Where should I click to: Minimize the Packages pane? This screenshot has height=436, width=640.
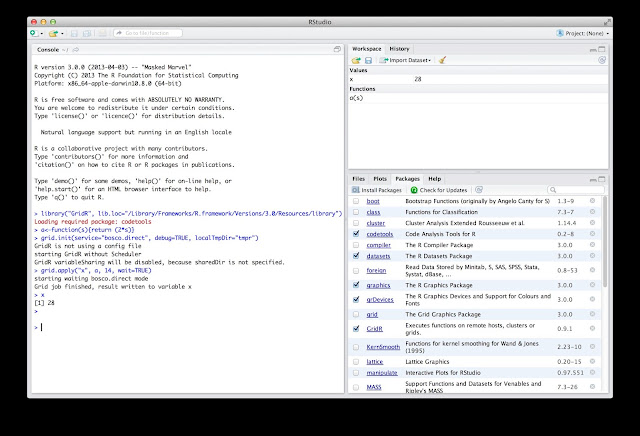(x=593, y=180)
